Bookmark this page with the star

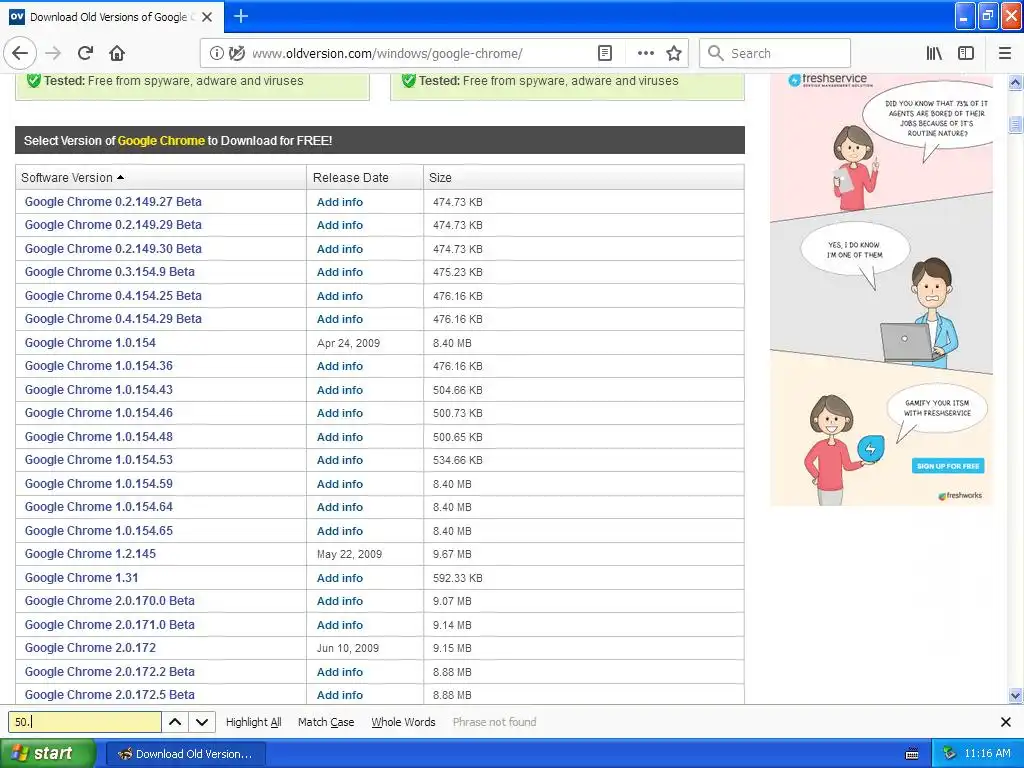[x=674, y=54]
